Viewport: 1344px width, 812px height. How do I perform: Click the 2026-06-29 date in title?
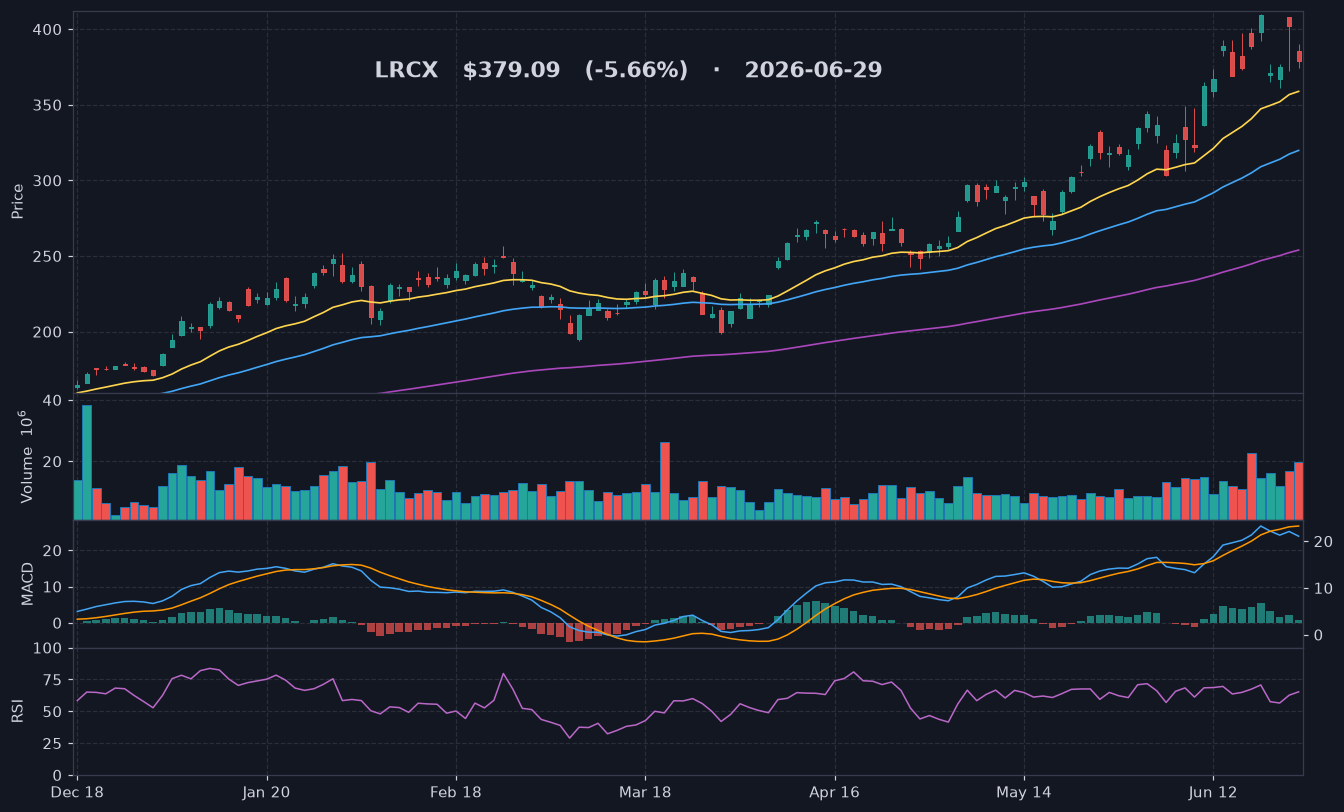point(813,71)
